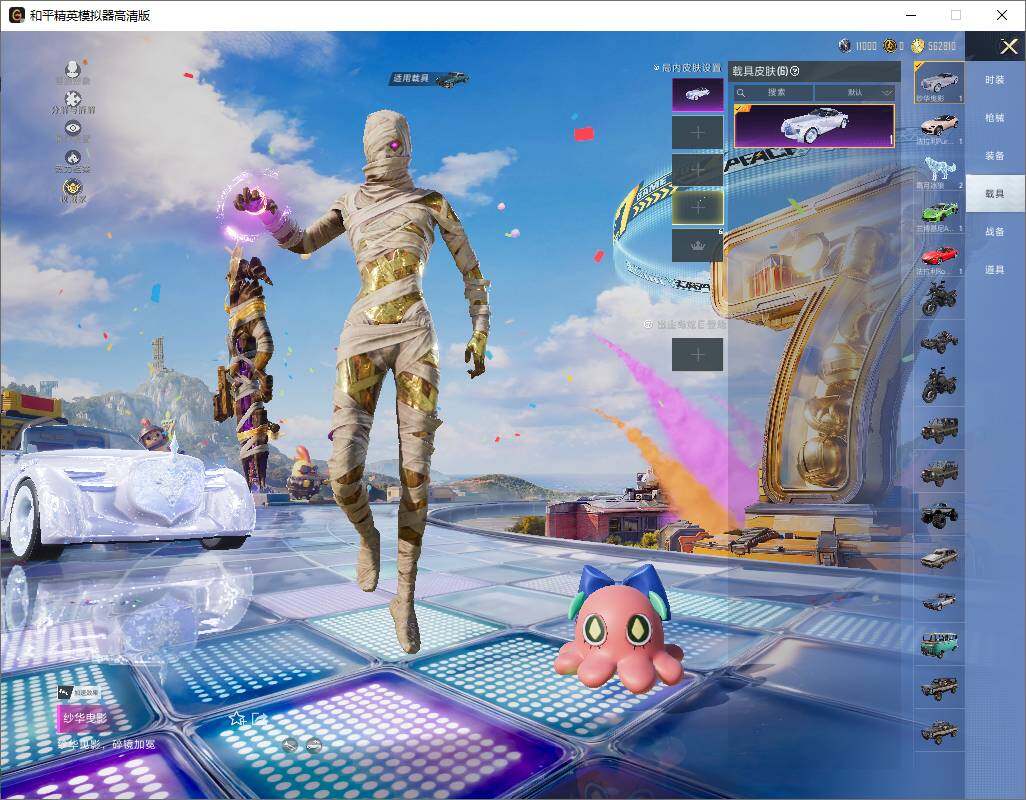Screen dimensions: 1026x800
Task: Click the 适用载具 applicable vehicle label
Action: coord(429,78)
